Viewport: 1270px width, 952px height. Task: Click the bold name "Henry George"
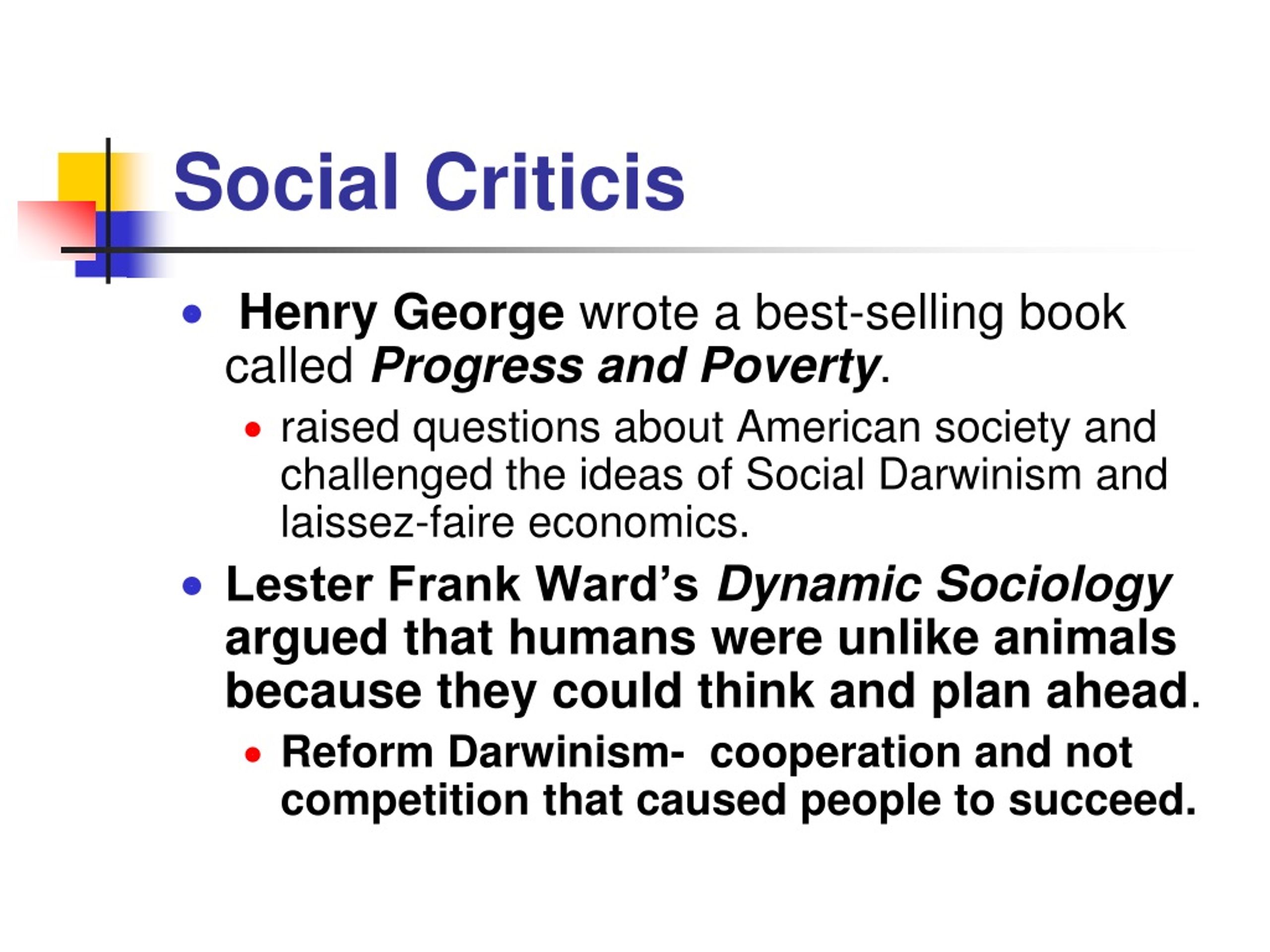click(401, 313)
